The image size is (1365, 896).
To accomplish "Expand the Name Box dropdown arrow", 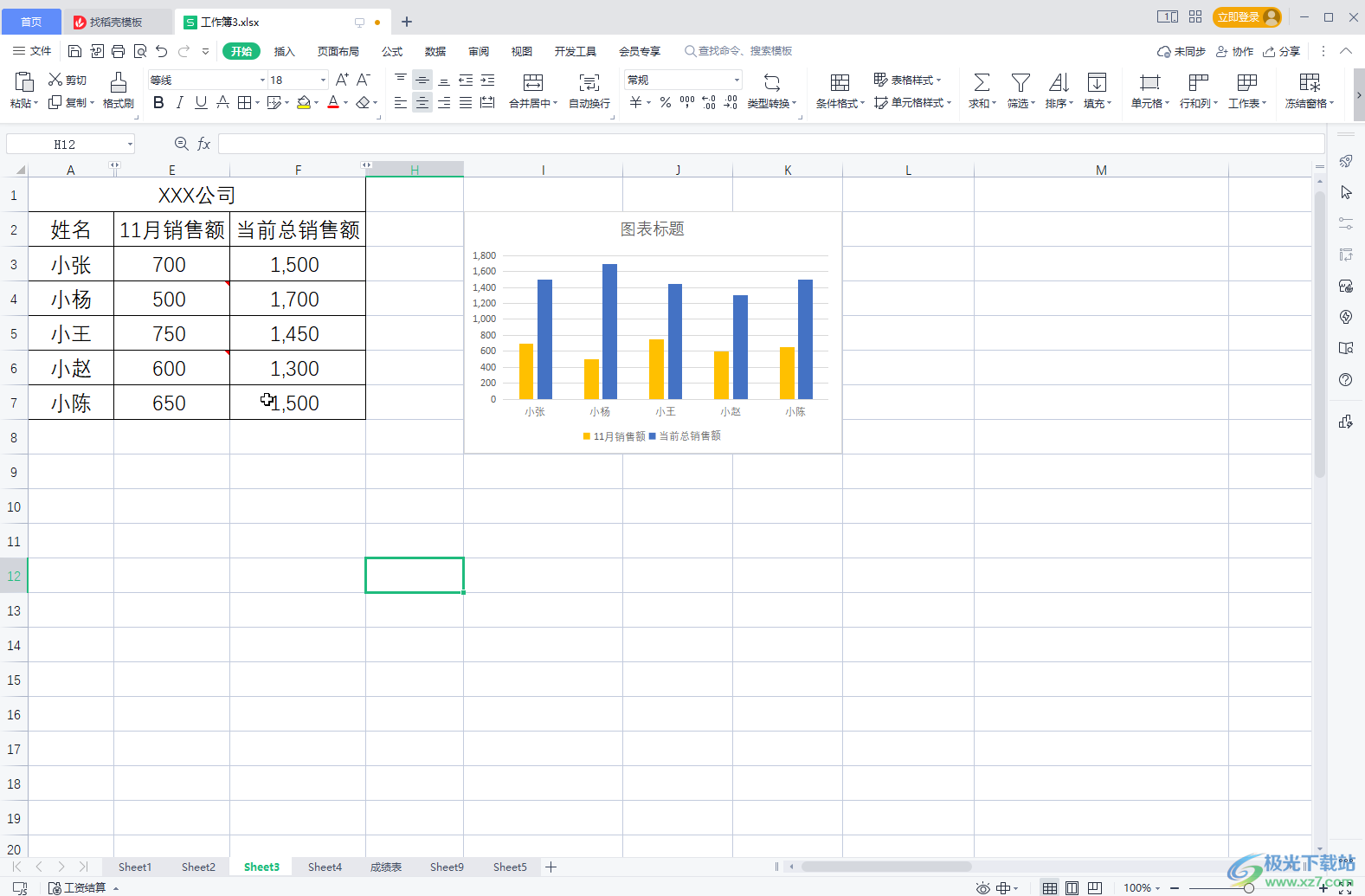I will pos(130,144).
